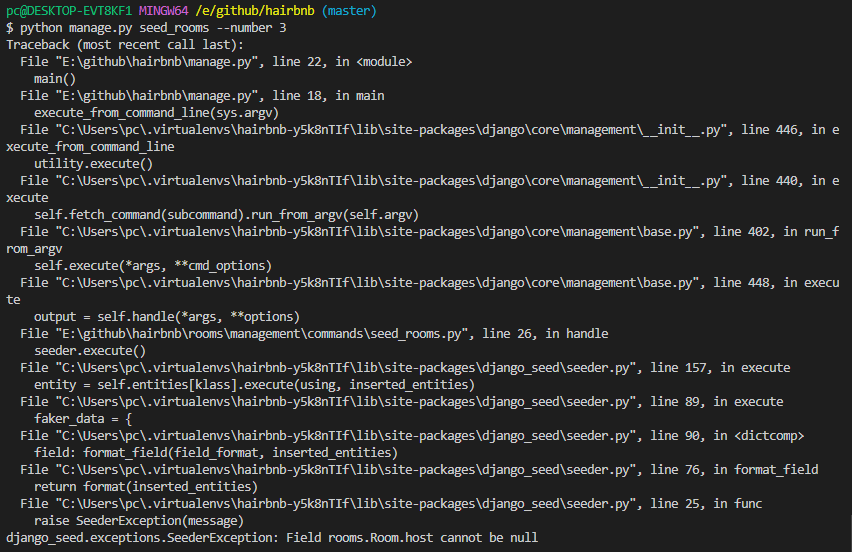Screen dimensions: 852x552
Task: Click seeder.py path at line 25 func
Action: point(346,504)
